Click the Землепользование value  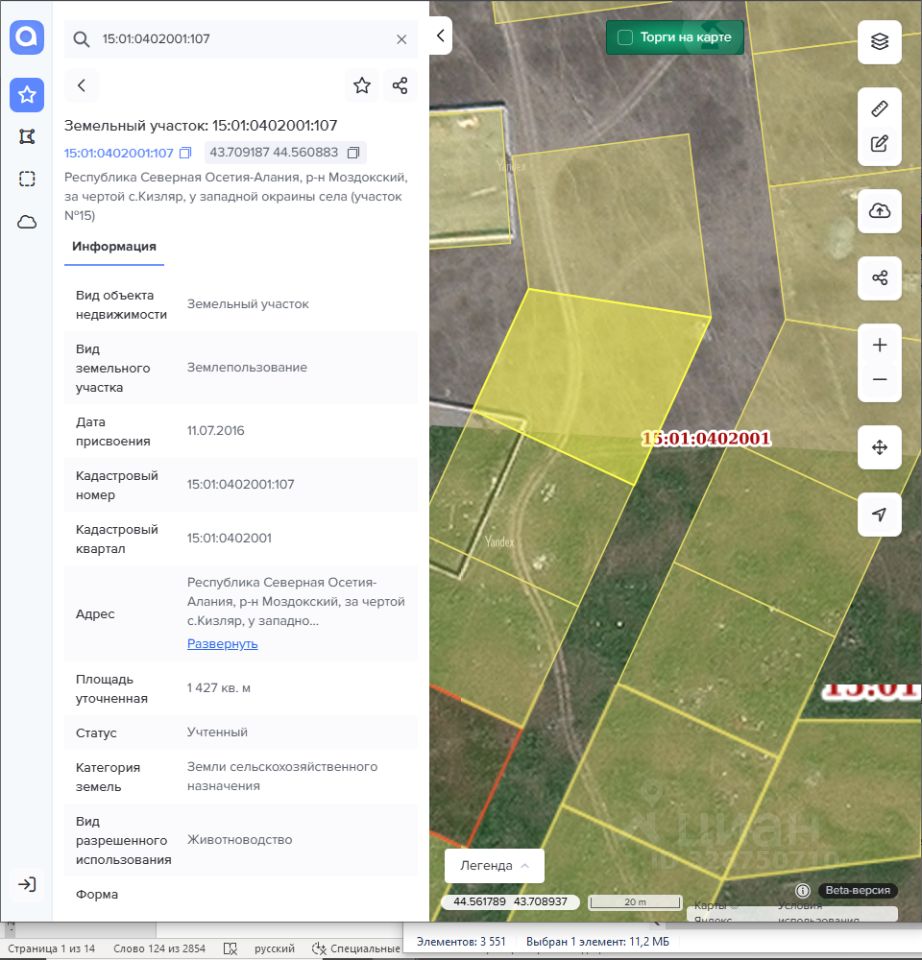click(x=247, y=367)
